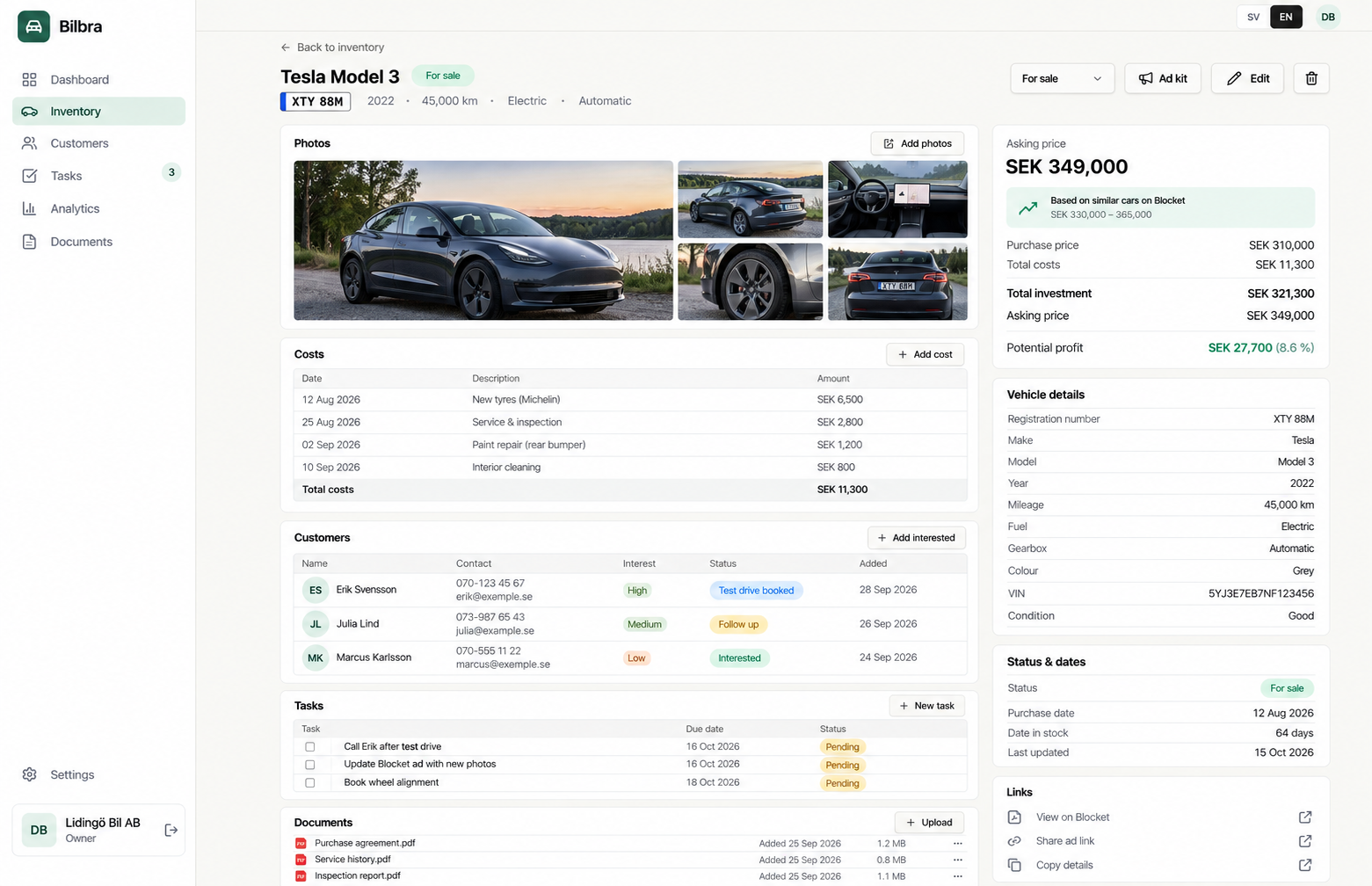Click the Inventory sidebar car icon

29,112
